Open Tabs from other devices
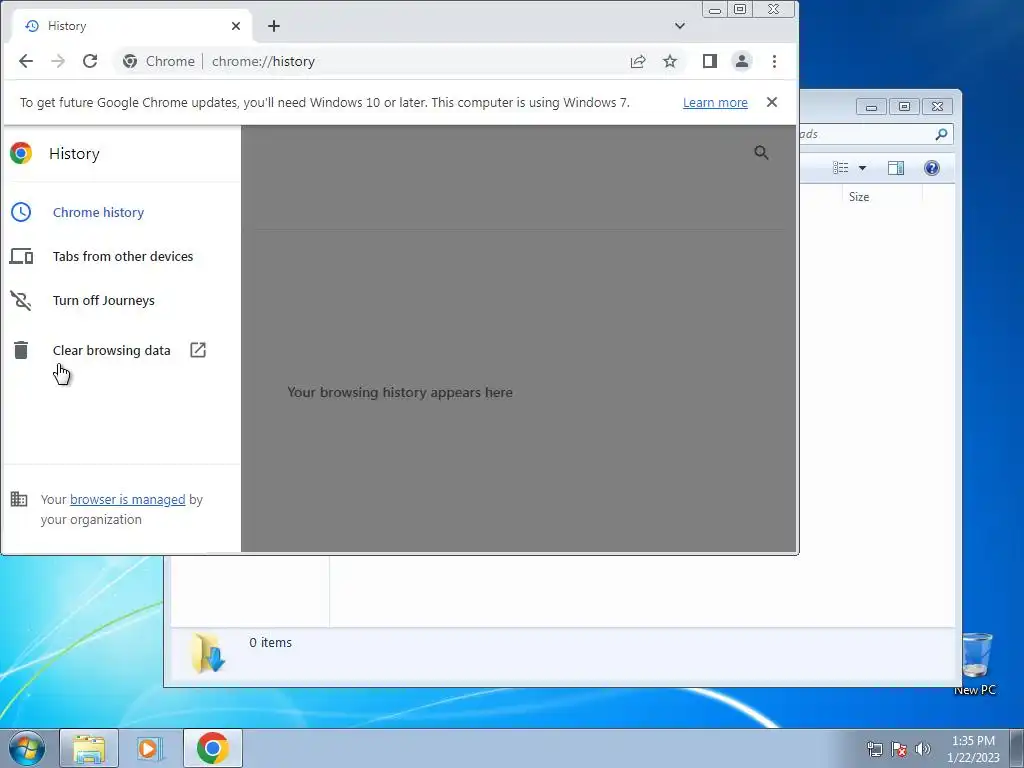1024x768 pixels. tap(123, 256)
